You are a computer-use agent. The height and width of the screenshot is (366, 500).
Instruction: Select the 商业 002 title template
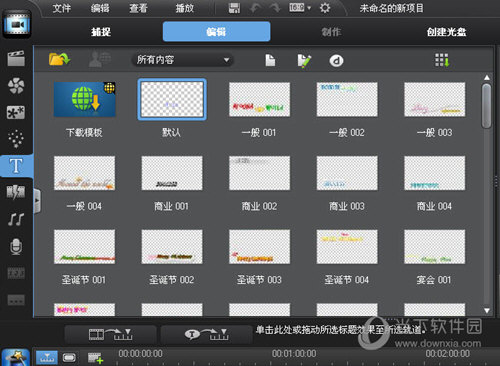(x=259, y=173)
